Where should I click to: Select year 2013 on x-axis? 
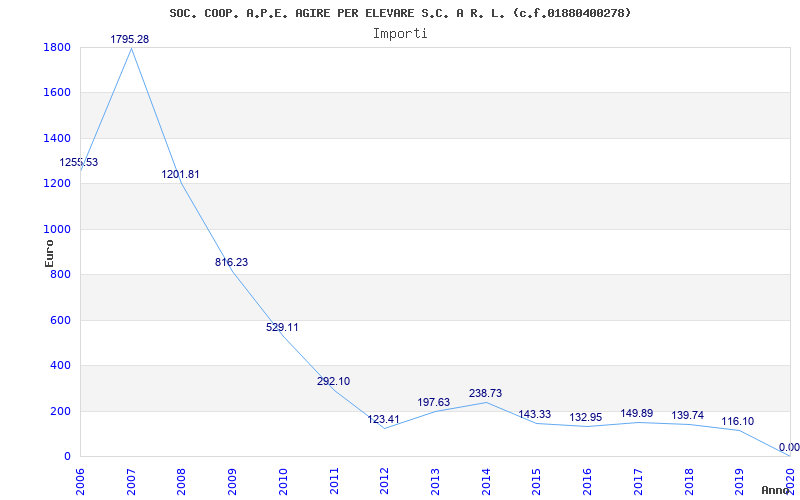tap(435, 481)
